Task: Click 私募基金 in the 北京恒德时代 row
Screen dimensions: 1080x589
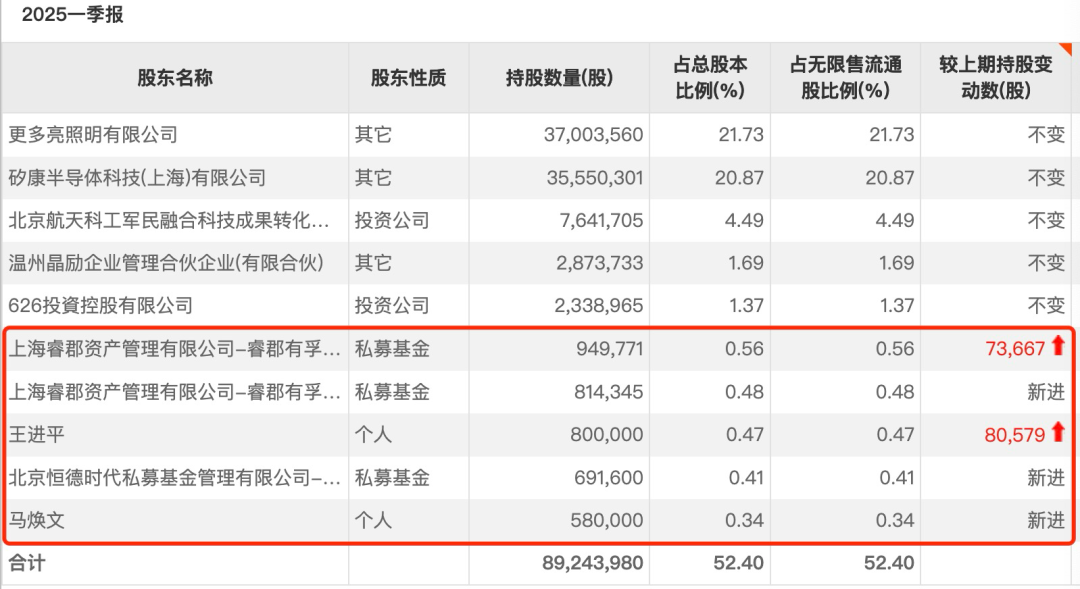Action: point(392,477)
